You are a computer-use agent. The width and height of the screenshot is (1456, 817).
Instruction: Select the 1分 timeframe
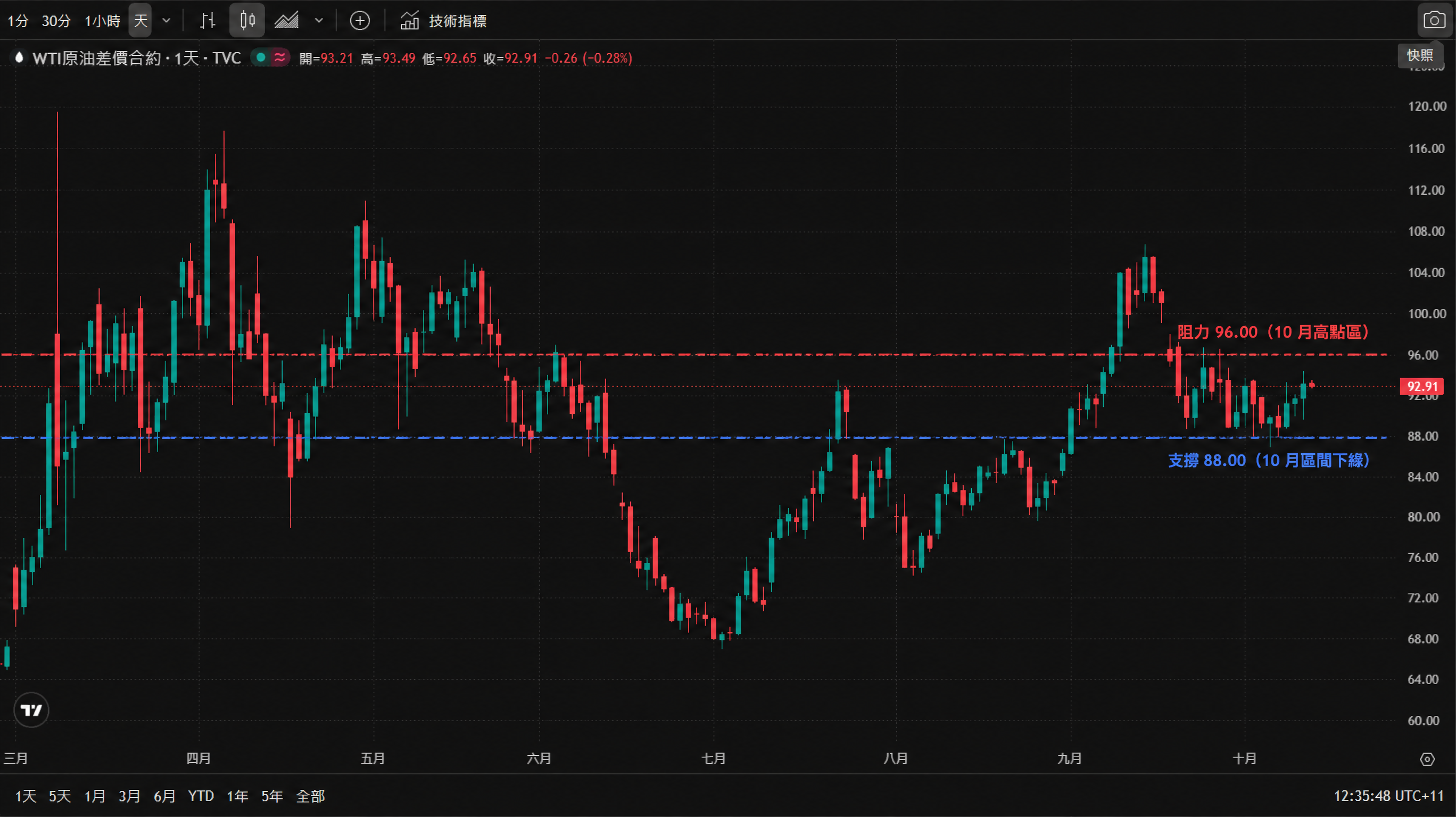coord(18,21)
